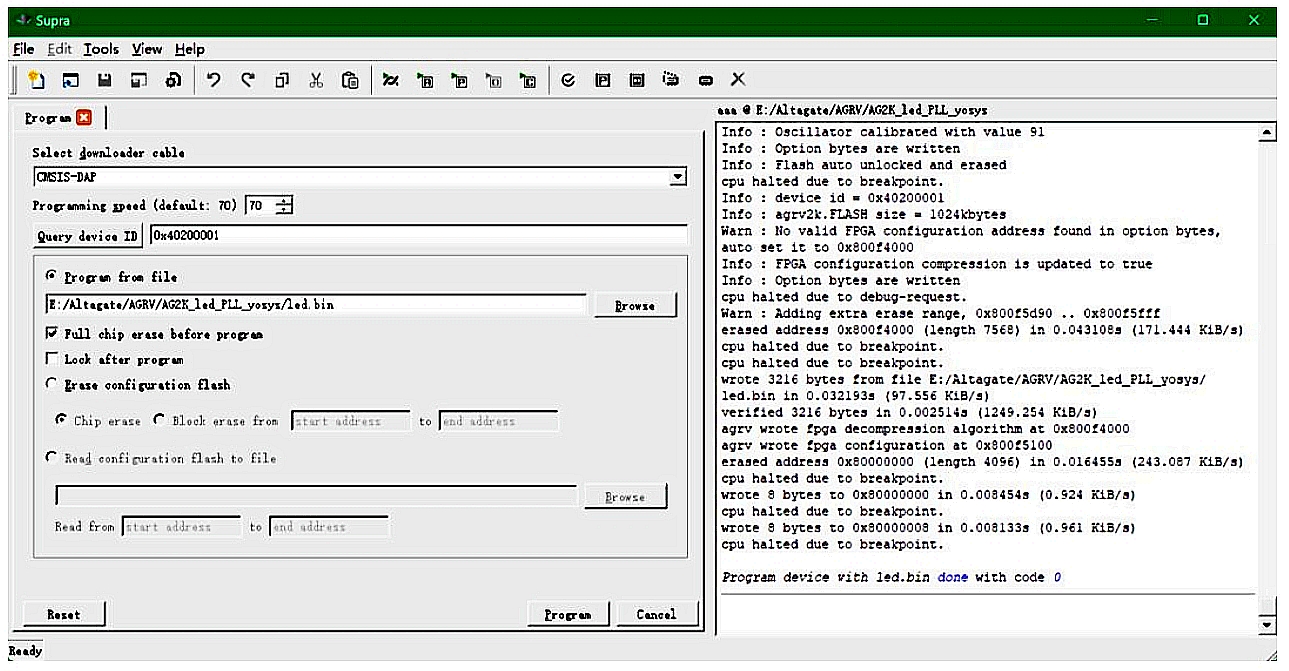Screen dimensions: 1289x671
Task: Click the 'verified 3216 bytes' log line
Action: (x=909, y=412)
